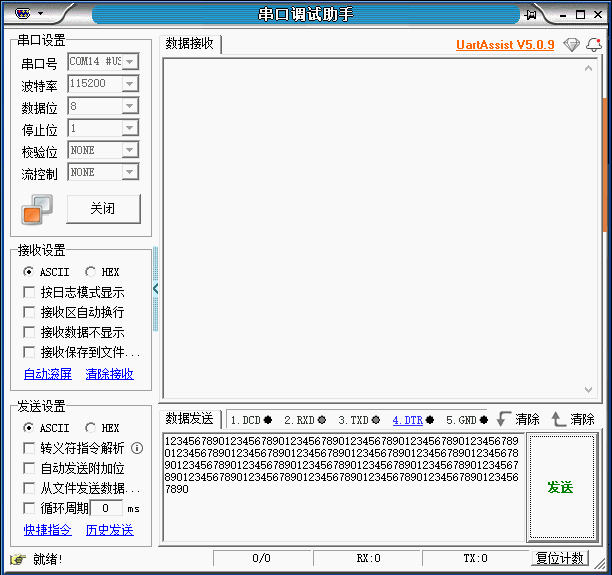Viewport: 612px width, 575px height.
Task: Click the clear receive link
Action: pos(110,374)
